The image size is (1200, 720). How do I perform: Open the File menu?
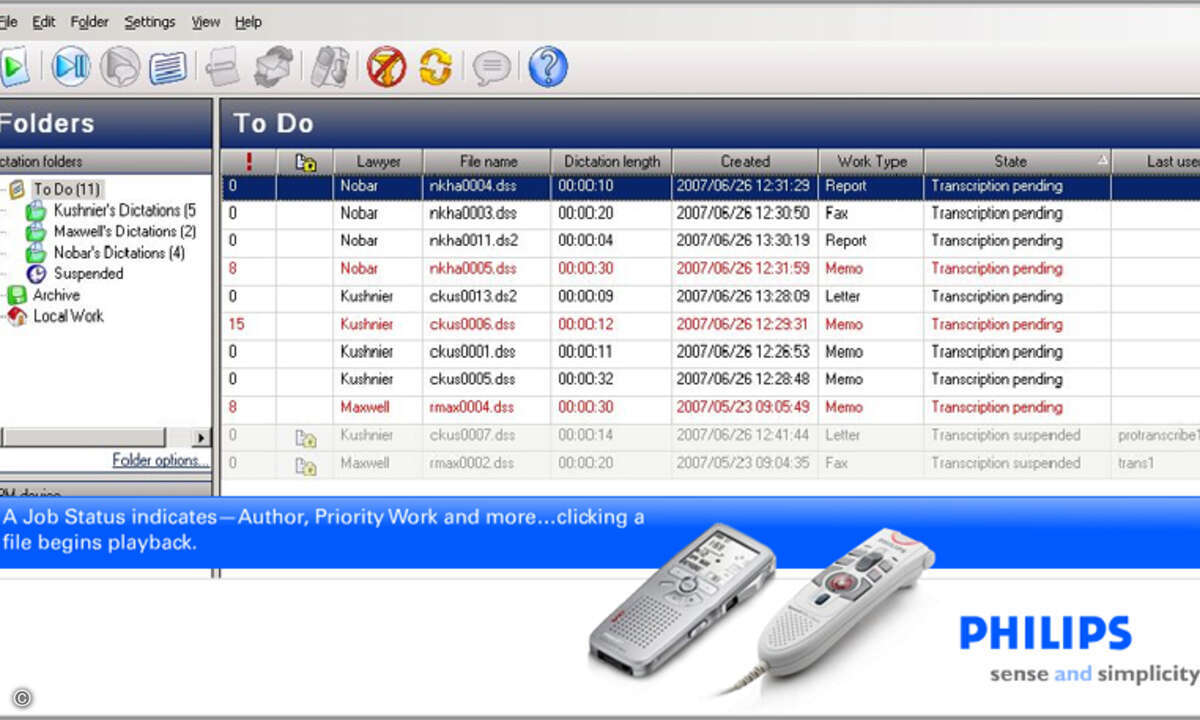pyautogui.click(x=8, y=21)
